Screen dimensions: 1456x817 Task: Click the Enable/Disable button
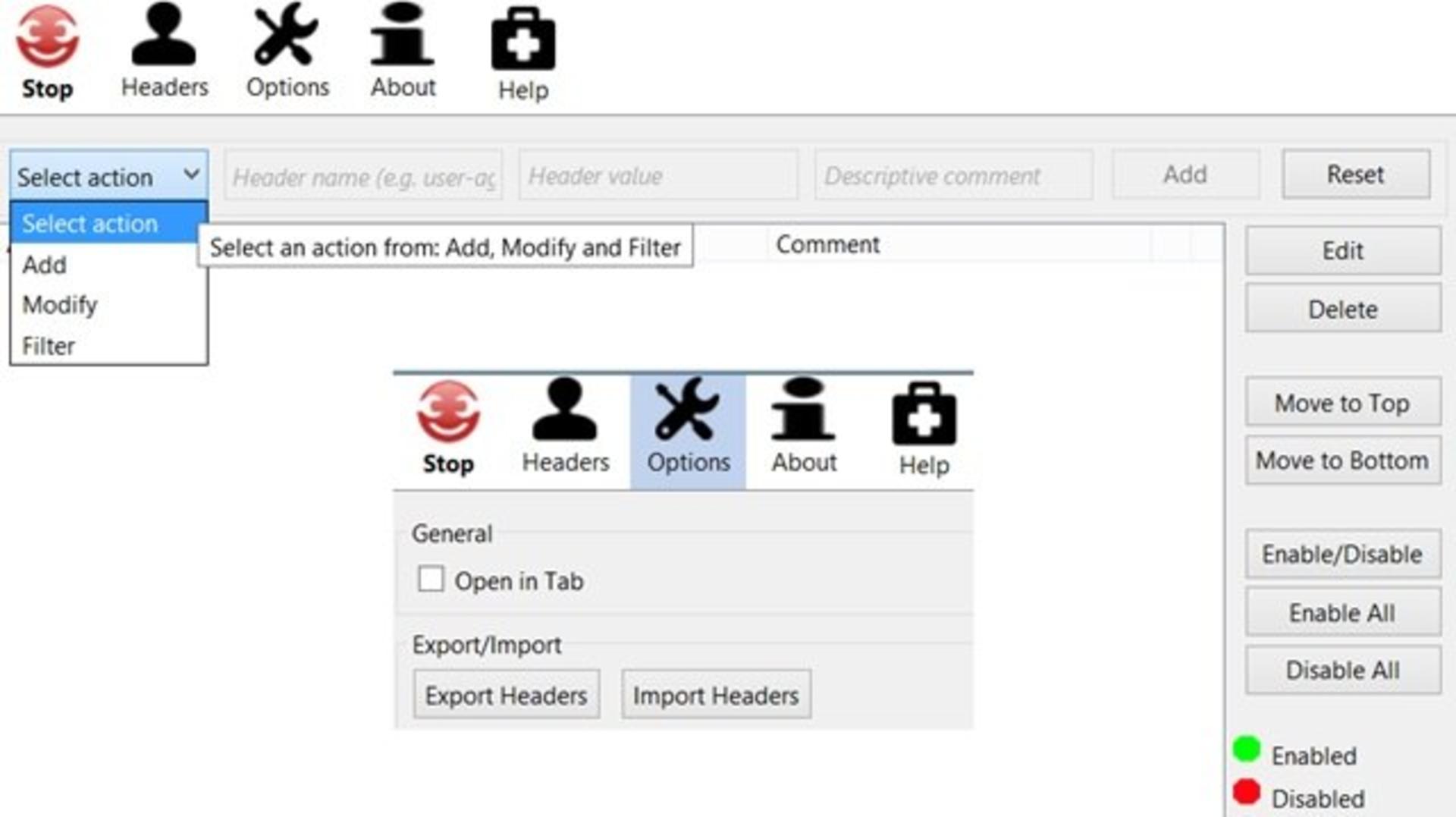[x=1343, y=554]
